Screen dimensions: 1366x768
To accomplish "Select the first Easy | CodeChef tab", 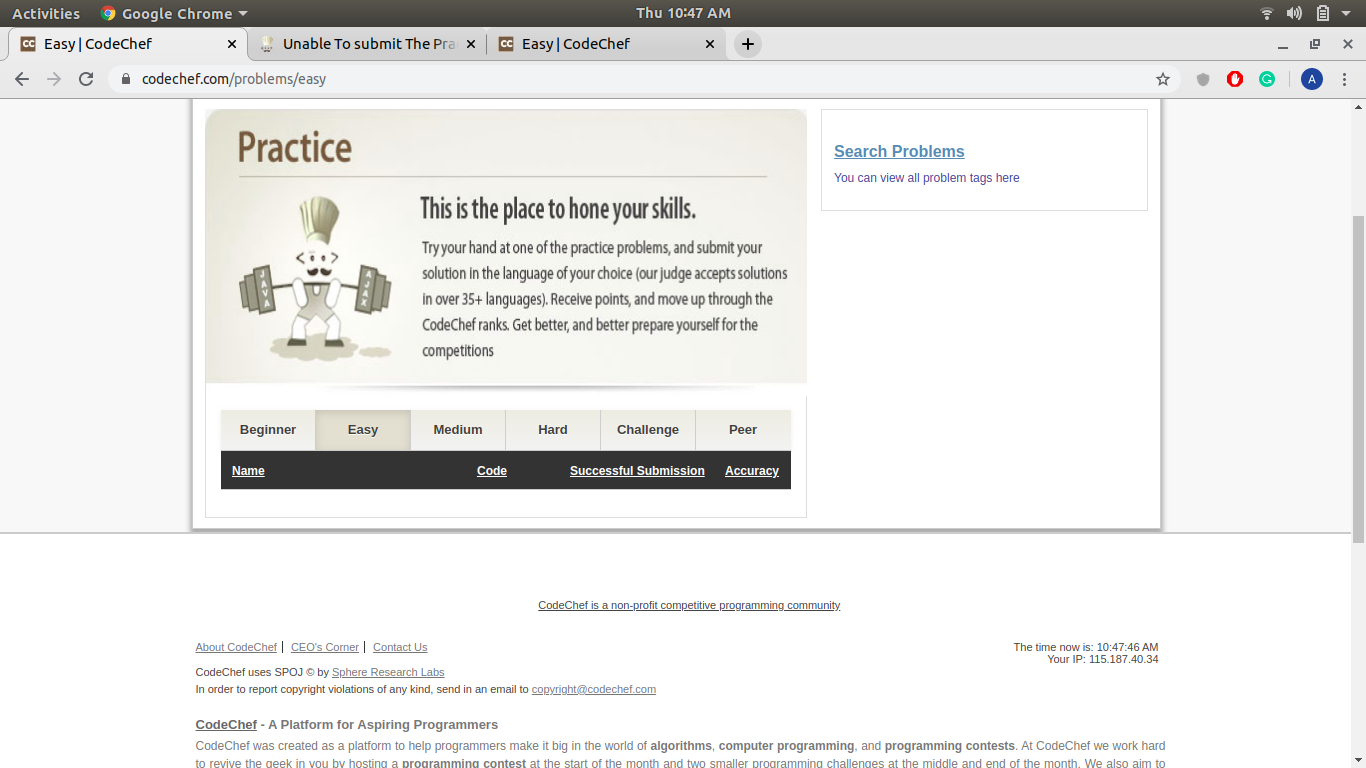I will coord(128,44).
